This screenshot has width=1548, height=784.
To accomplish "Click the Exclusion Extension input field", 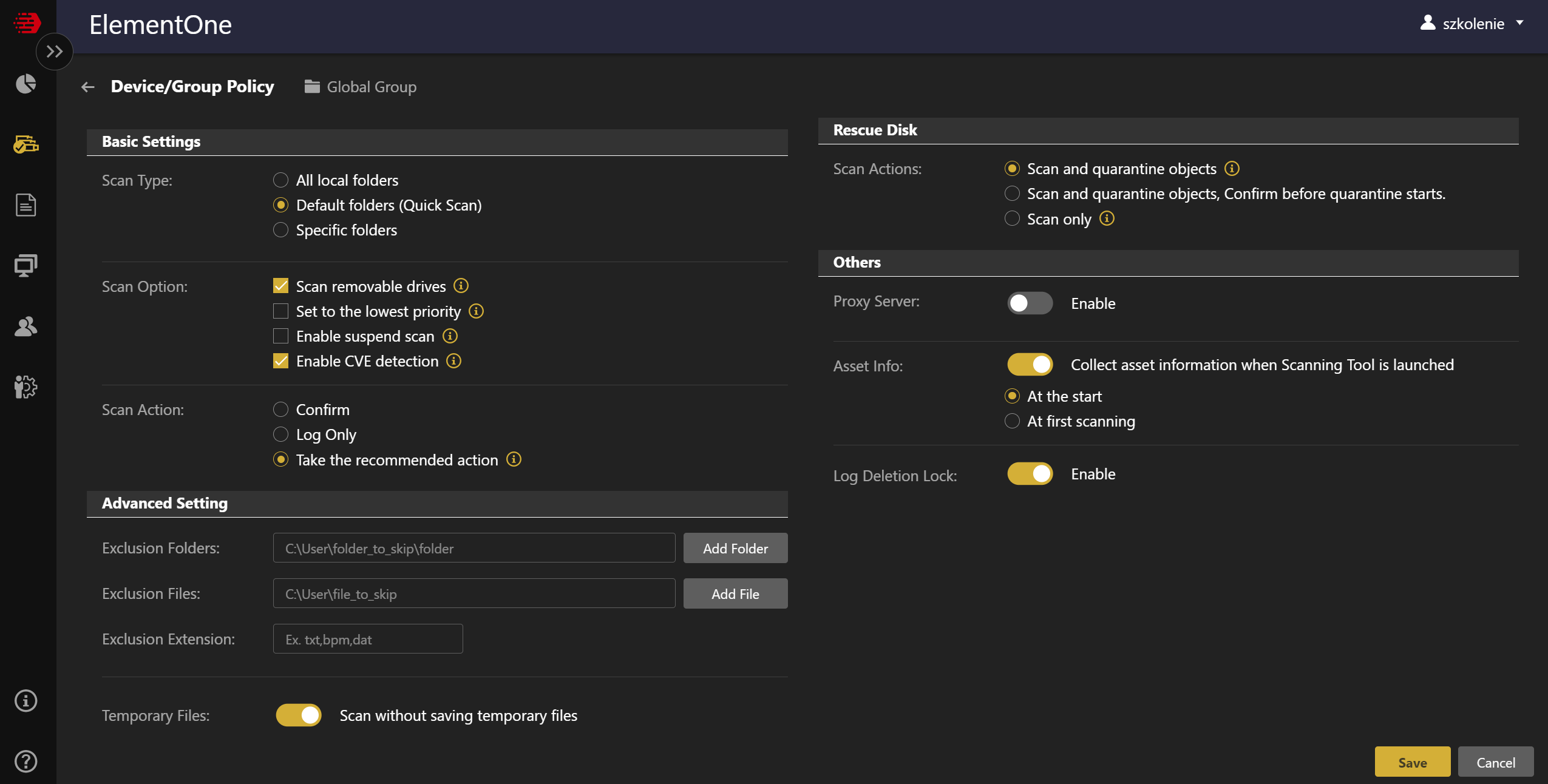I will pos(368,639).
